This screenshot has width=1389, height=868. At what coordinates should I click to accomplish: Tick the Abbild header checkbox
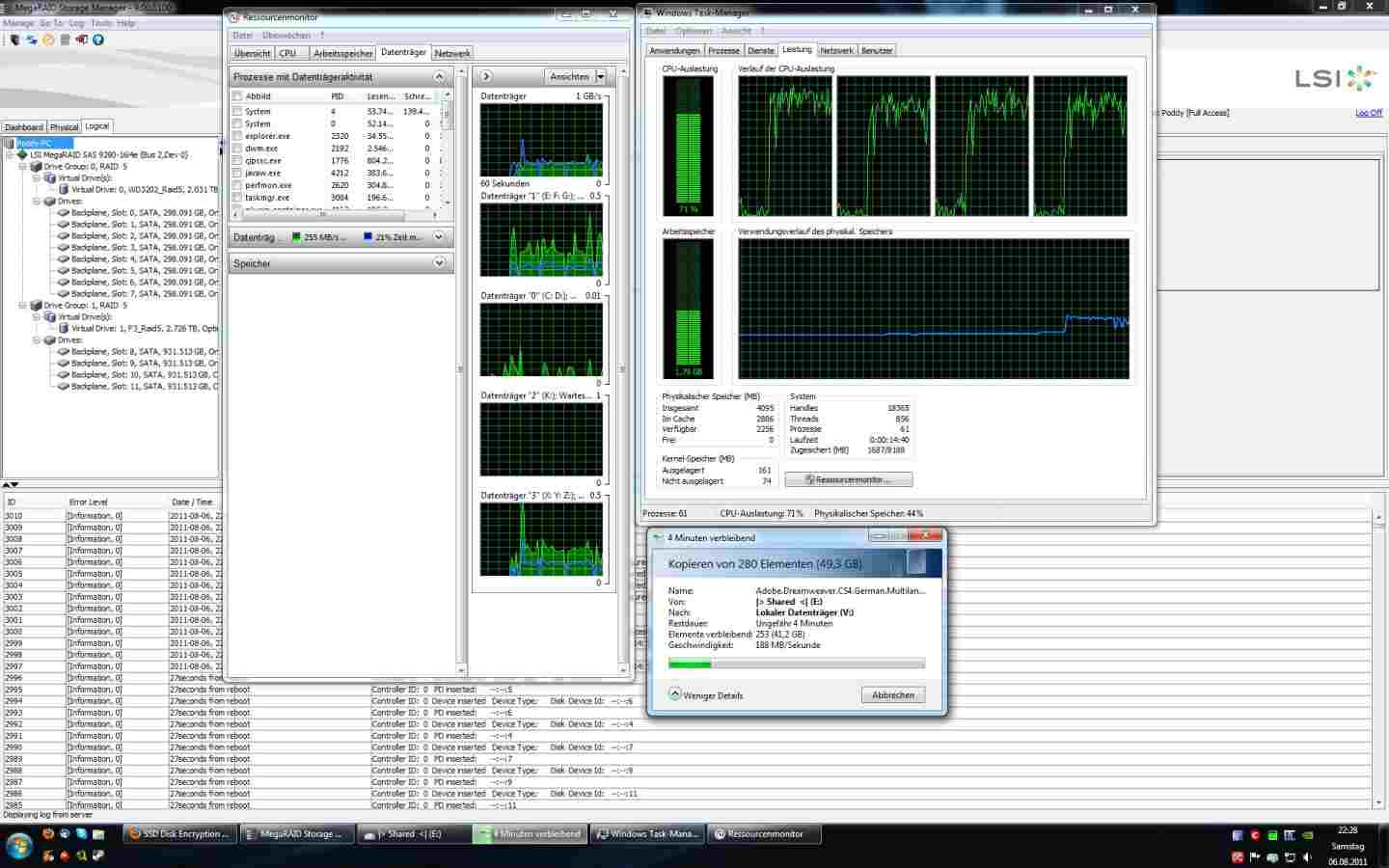(237, 95)
